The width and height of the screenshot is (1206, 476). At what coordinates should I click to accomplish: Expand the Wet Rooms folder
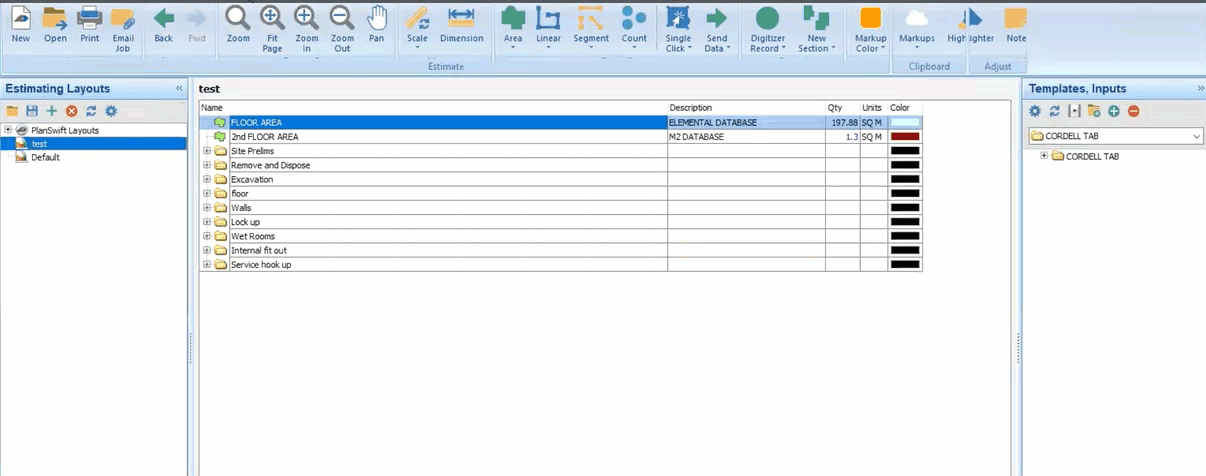207,236
